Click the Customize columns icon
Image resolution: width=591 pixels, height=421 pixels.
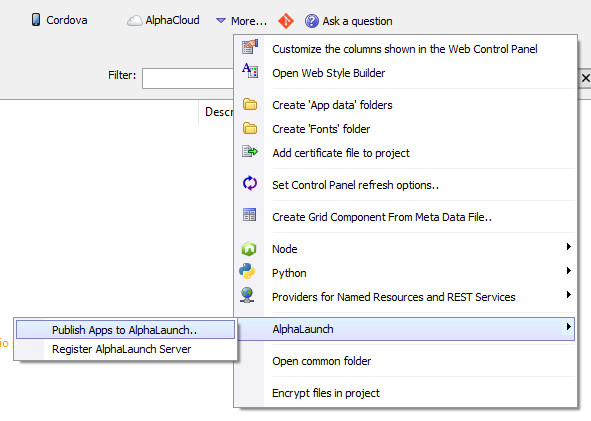[250, 47]
